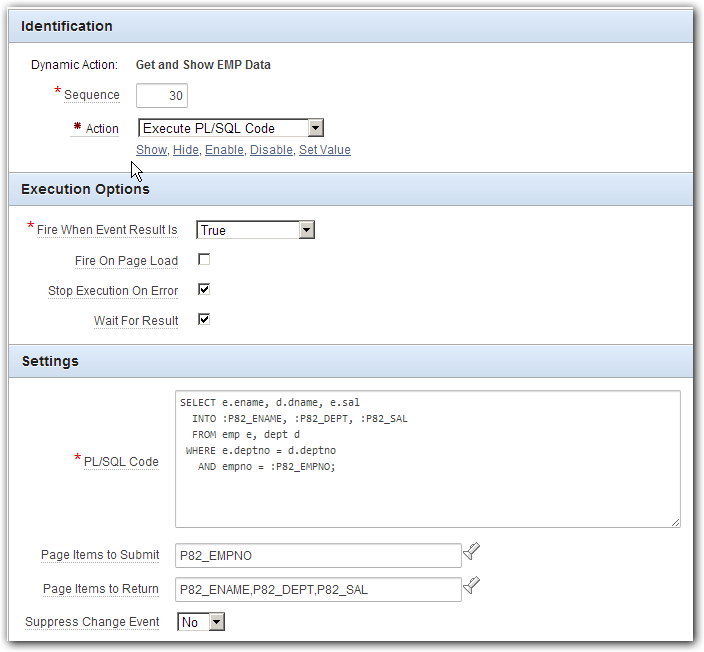Image resolution: width=704 pixels, height=652 pixels.
Task: Expand Fire When Event Result Is dropdown
Action: [x=255, y=230]
